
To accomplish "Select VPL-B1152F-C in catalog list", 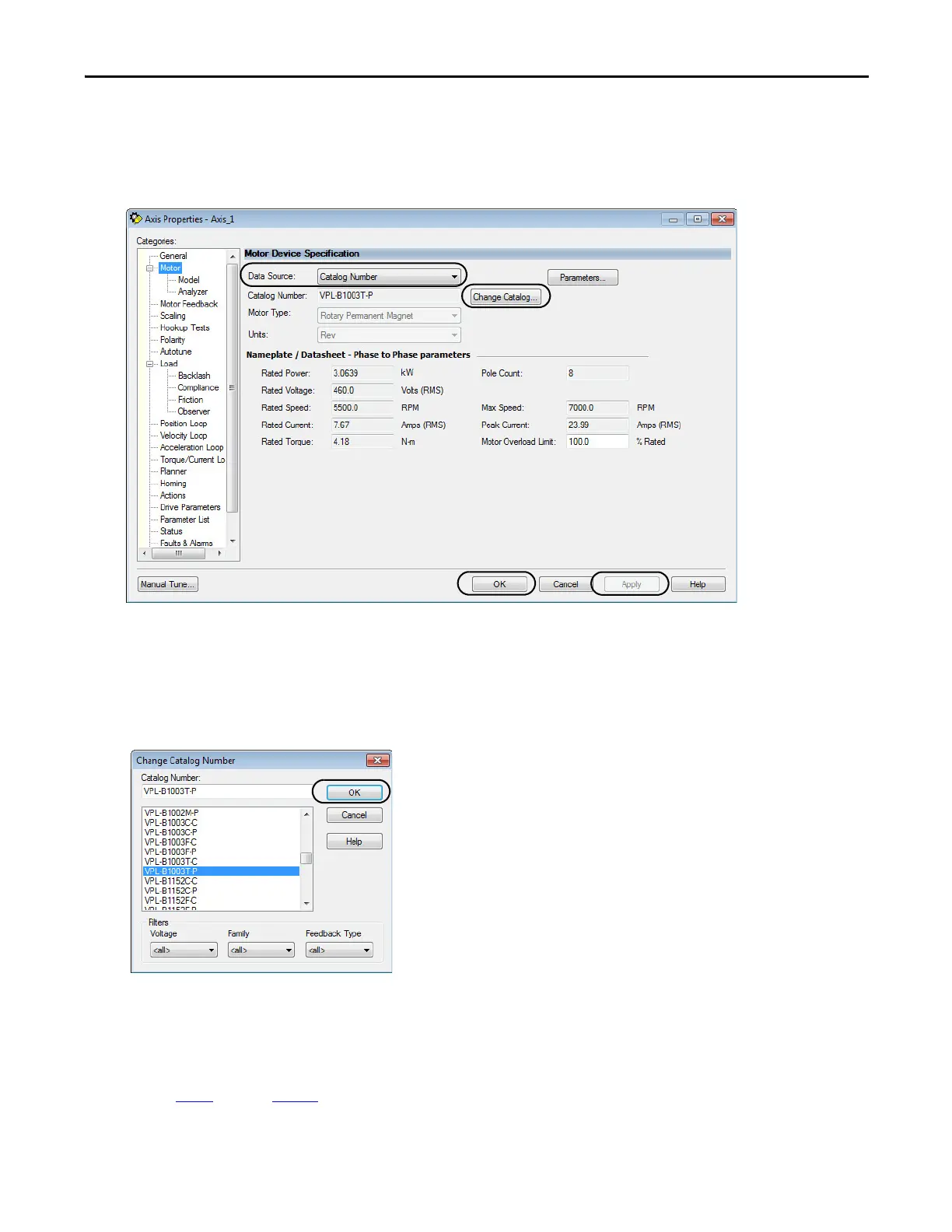I will coord(171,901).
